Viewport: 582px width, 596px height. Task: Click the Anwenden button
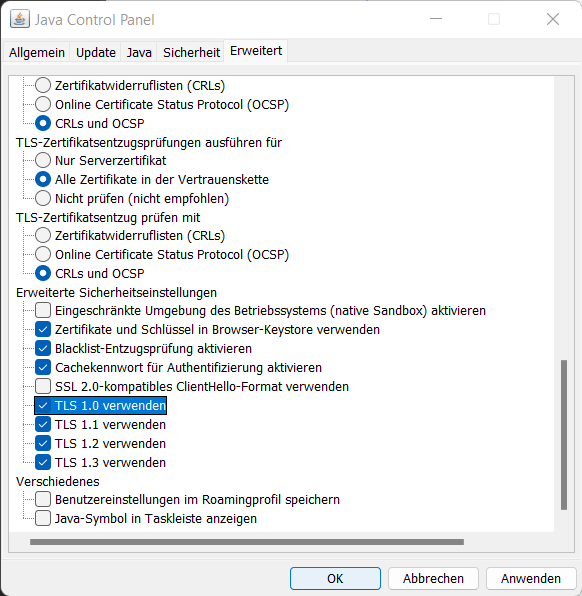click(531, 578)
